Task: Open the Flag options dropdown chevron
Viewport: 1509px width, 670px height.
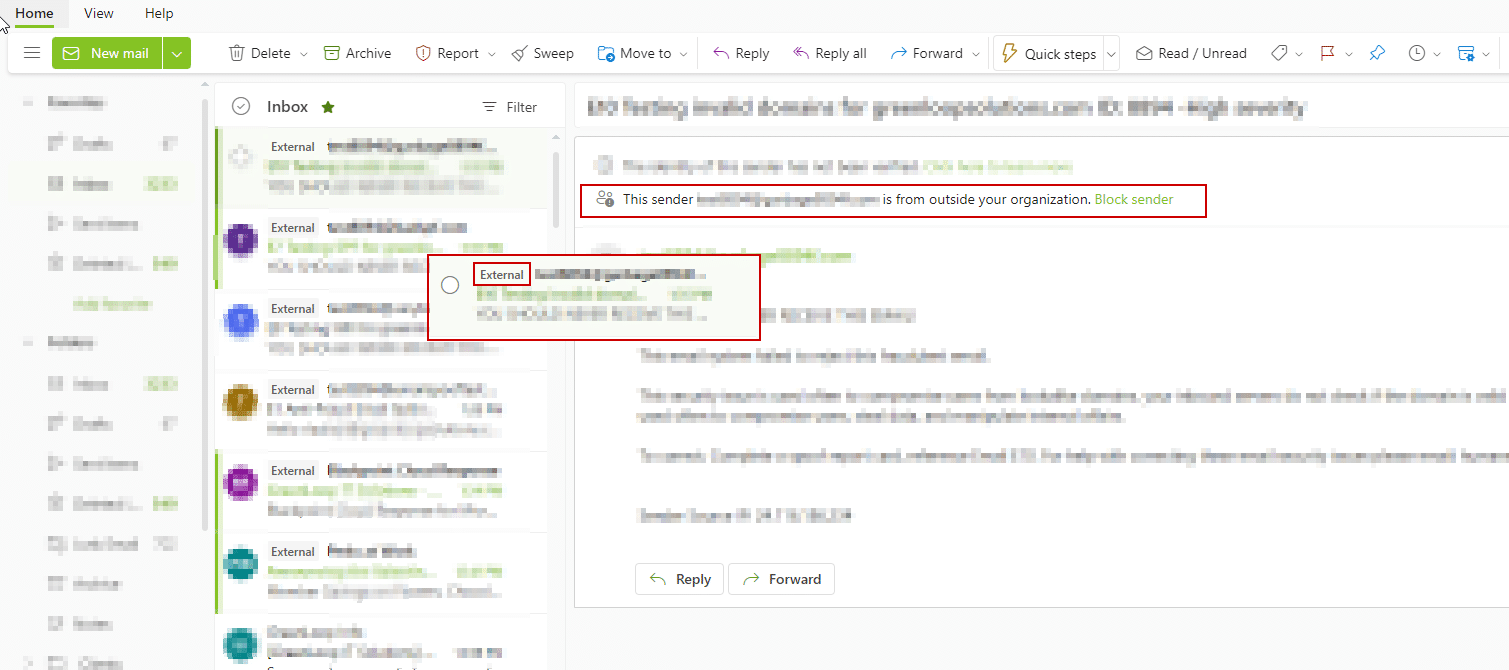Action: coord(1349,54)
